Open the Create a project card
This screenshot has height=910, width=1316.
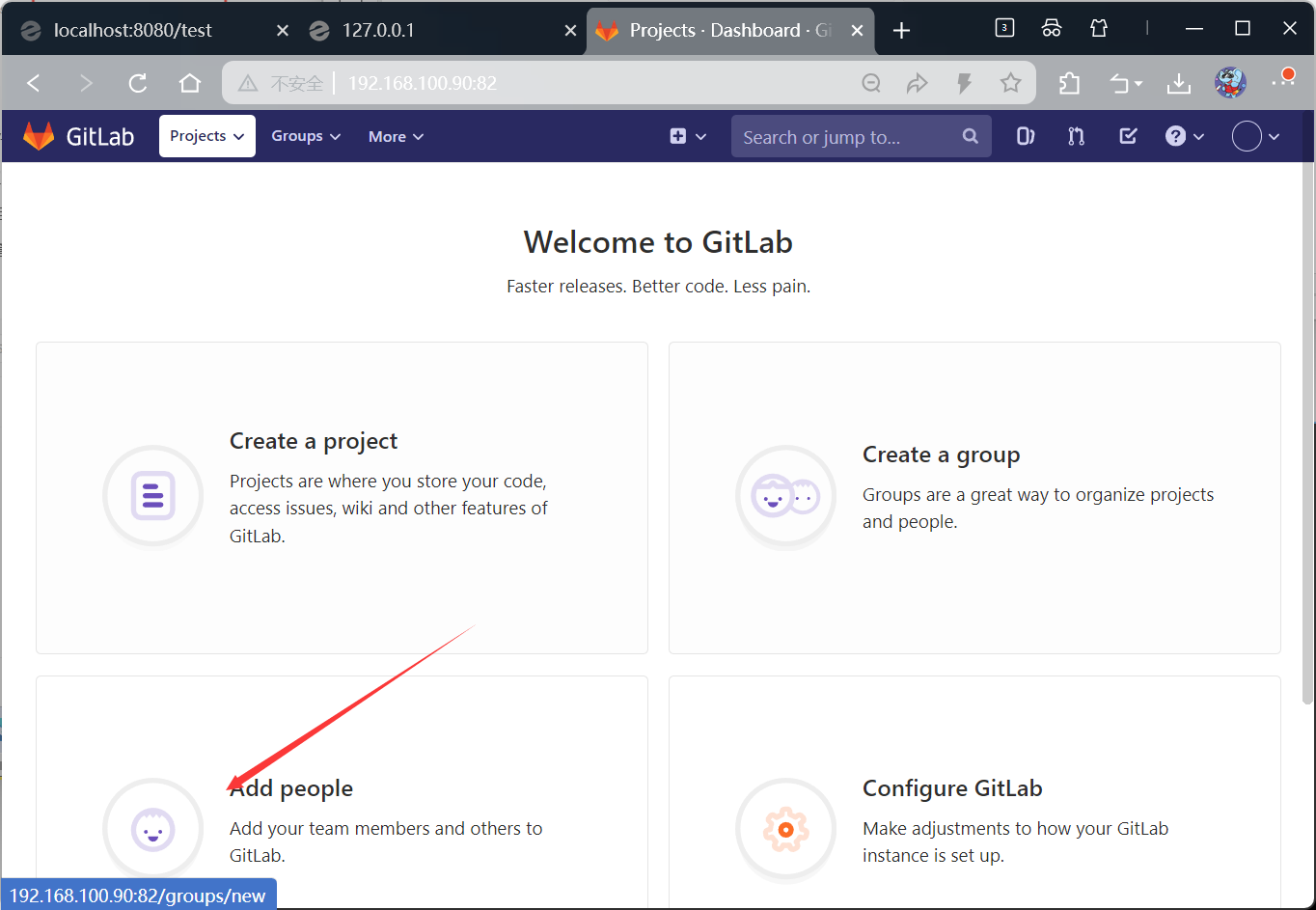(x=342, y=497)
